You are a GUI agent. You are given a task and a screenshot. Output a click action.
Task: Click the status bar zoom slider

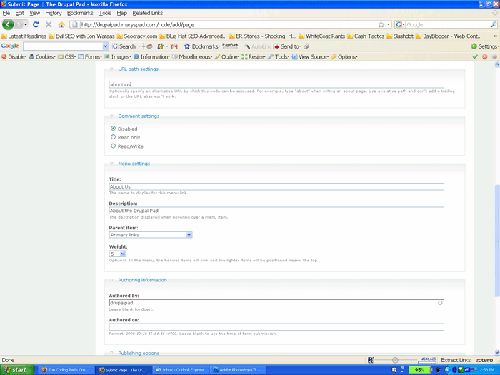(395, 360)
